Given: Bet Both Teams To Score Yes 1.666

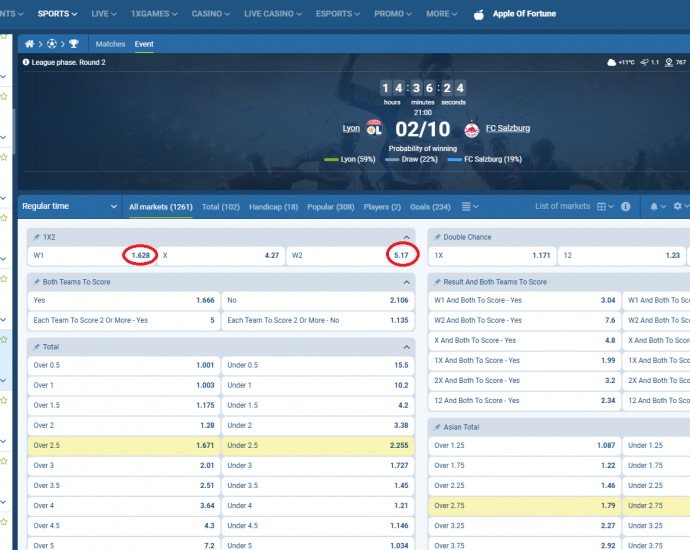Looking at the screenshot, I should coord(124,301).
